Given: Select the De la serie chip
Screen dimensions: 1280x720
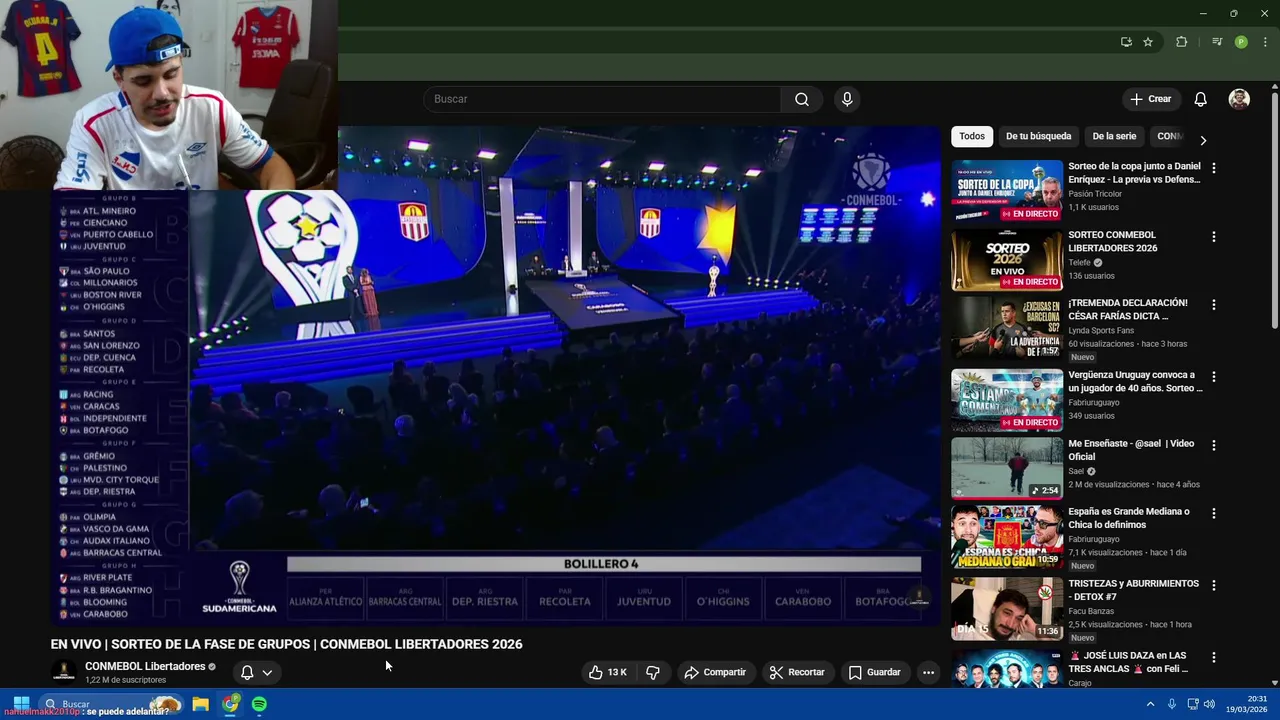Looking at the screenshot, I should tap(1114, 136).
